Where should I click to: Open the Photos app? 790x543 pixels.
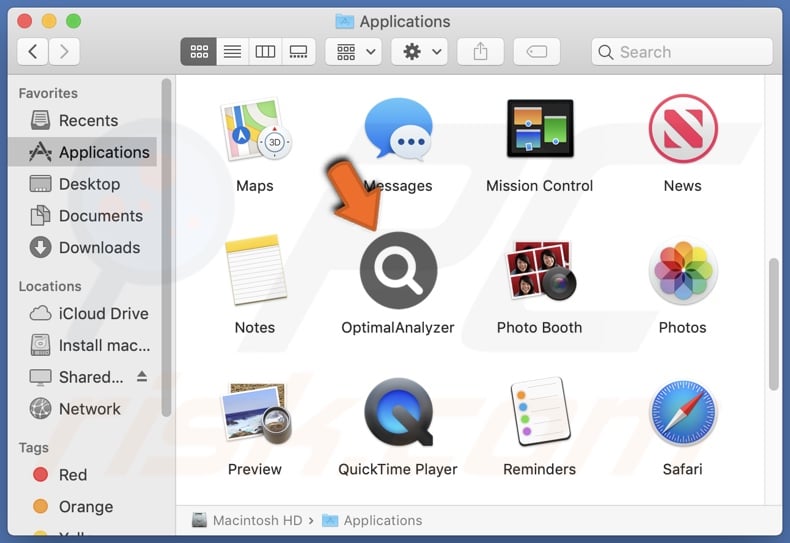point(683,270)
